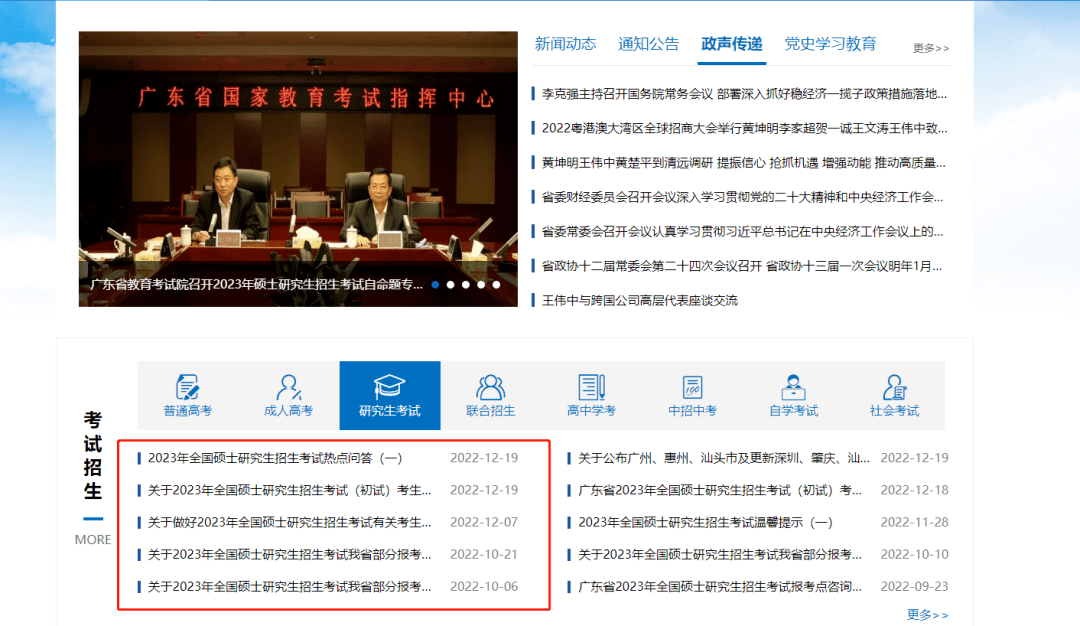Show the fourth carousel slide dot
The image size is (1080, 626).
tap(481, 284)
